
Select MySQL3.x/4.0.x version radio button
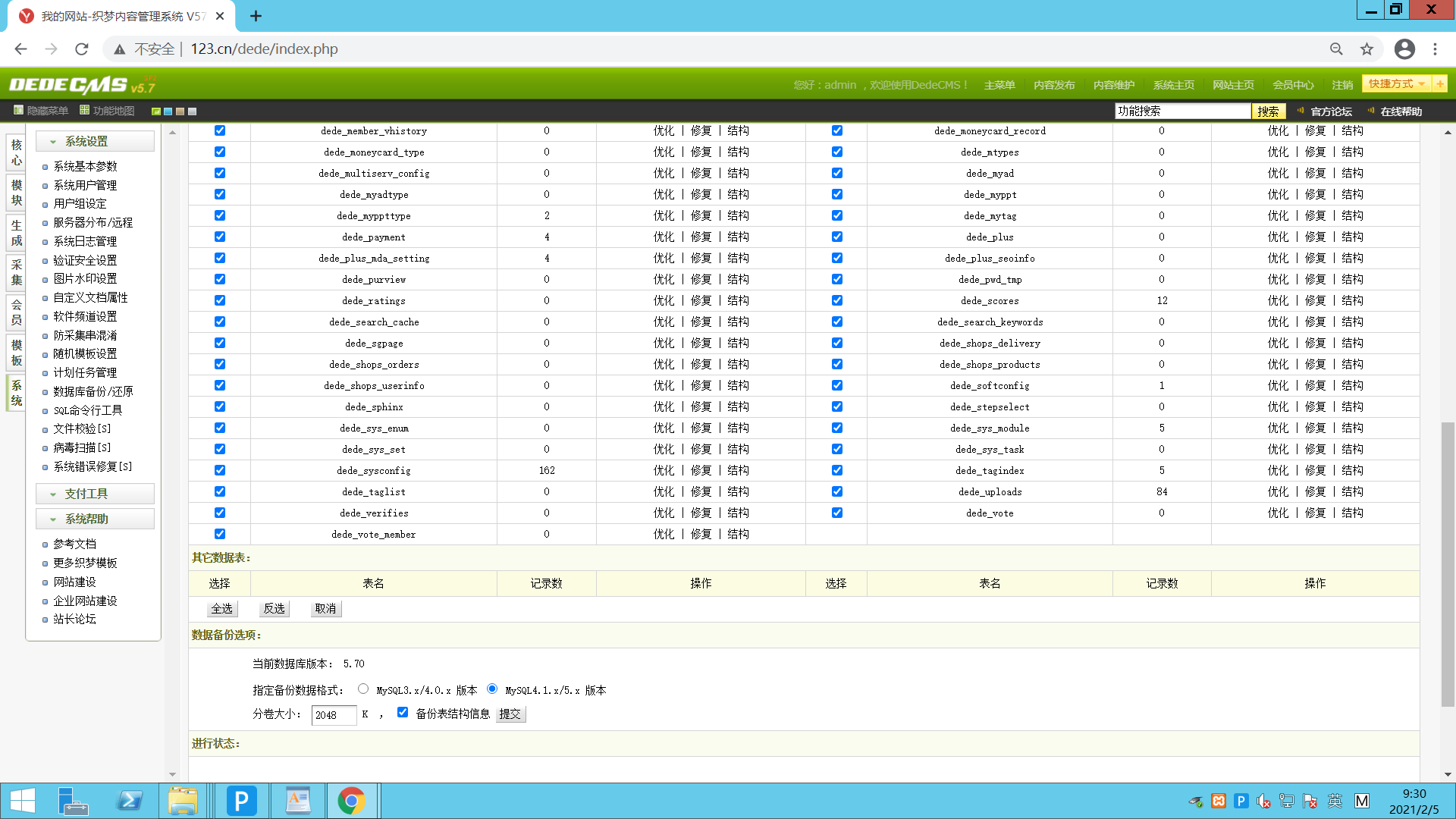tap(363, 689)
